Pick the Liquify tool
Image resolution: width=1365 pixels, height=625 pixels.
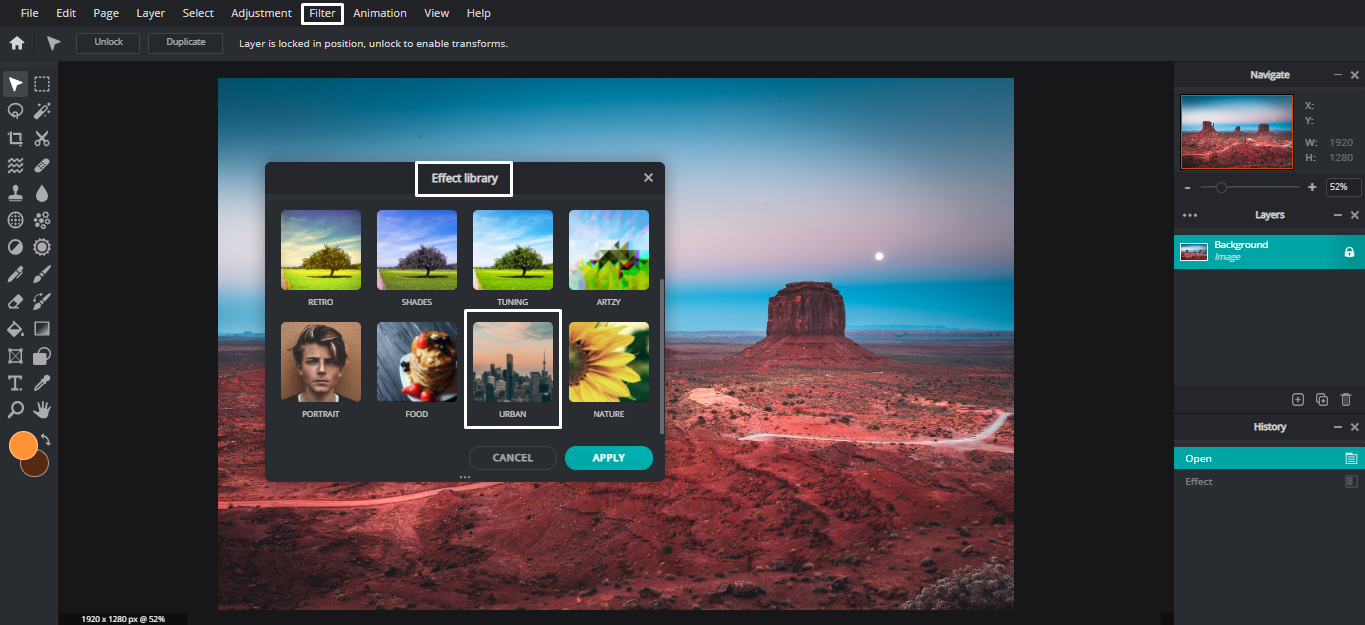15,165
